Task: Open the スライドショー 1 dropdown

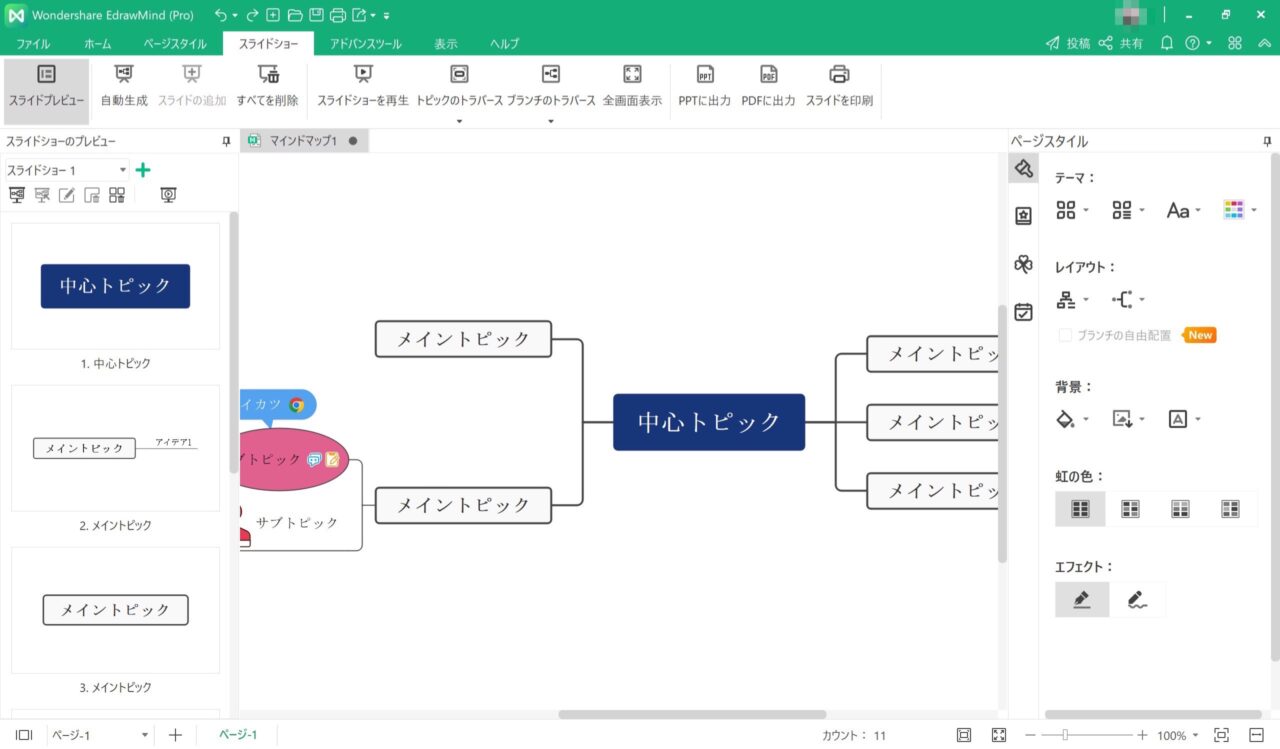Action: 67,170
